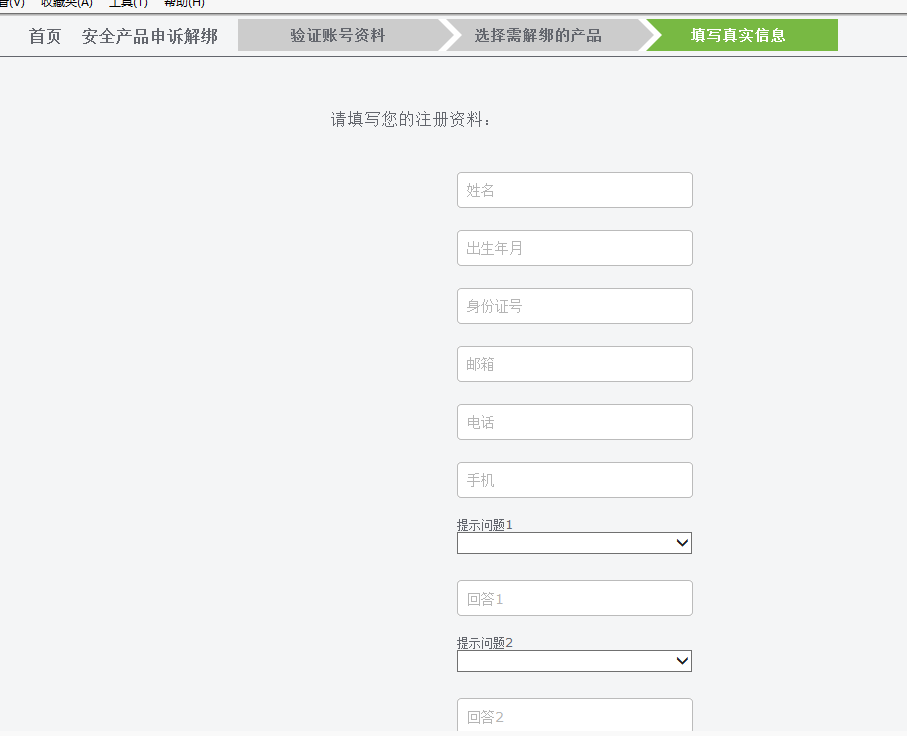Click the 请填写您的注册资料 heading text
Image resolution: width=907 pixels, height=736 pixels.
pos(411,120)
